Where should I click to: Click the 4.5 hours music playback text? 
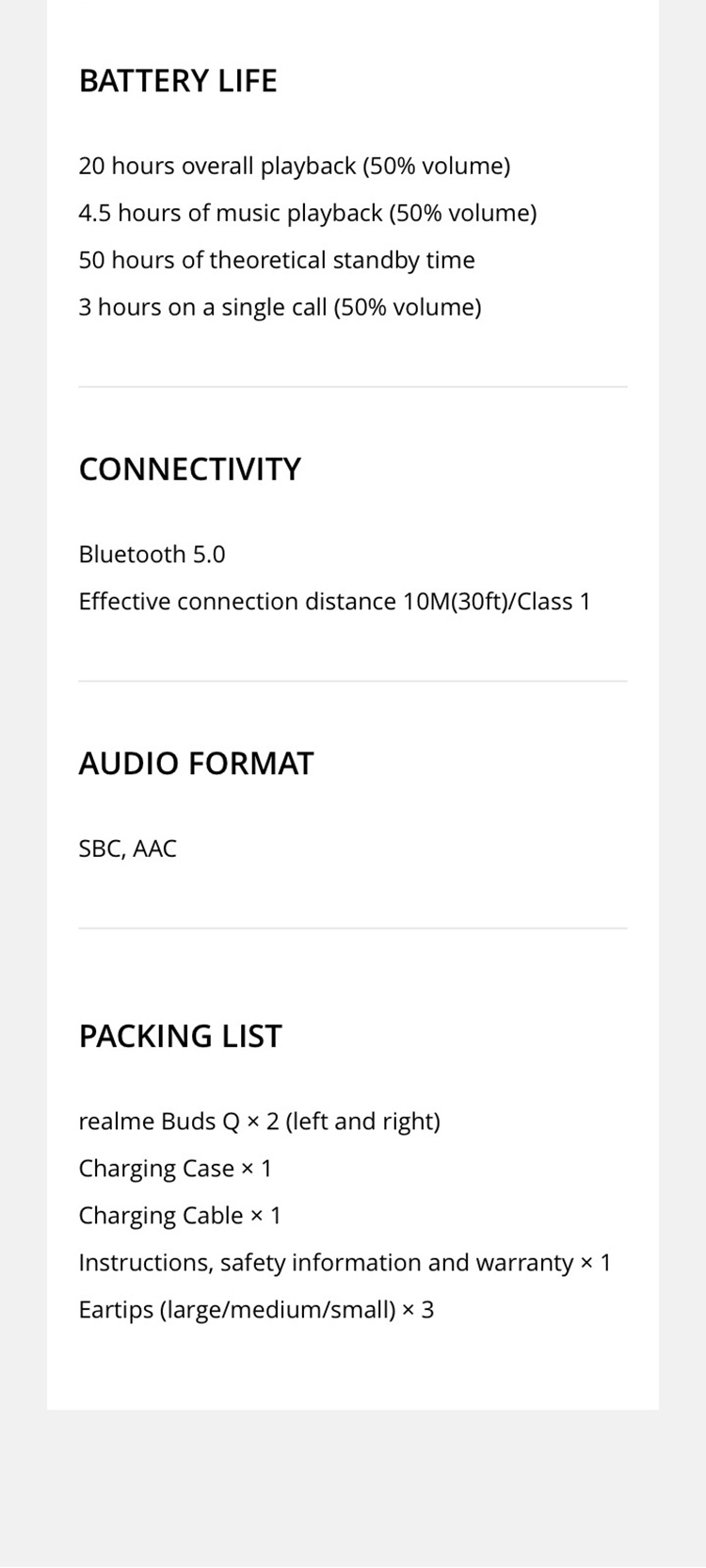pos(307,213)
